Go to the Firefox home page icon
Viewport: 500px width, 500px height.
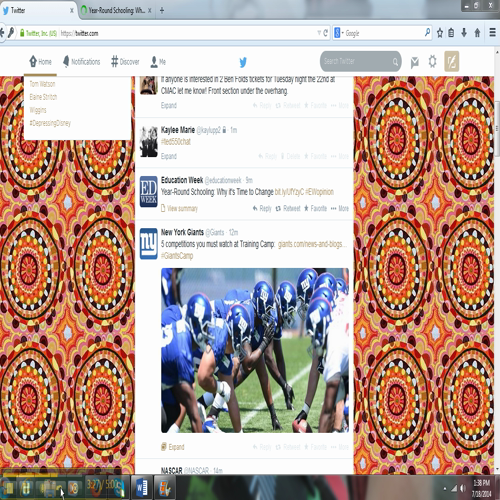pos(477,33)
